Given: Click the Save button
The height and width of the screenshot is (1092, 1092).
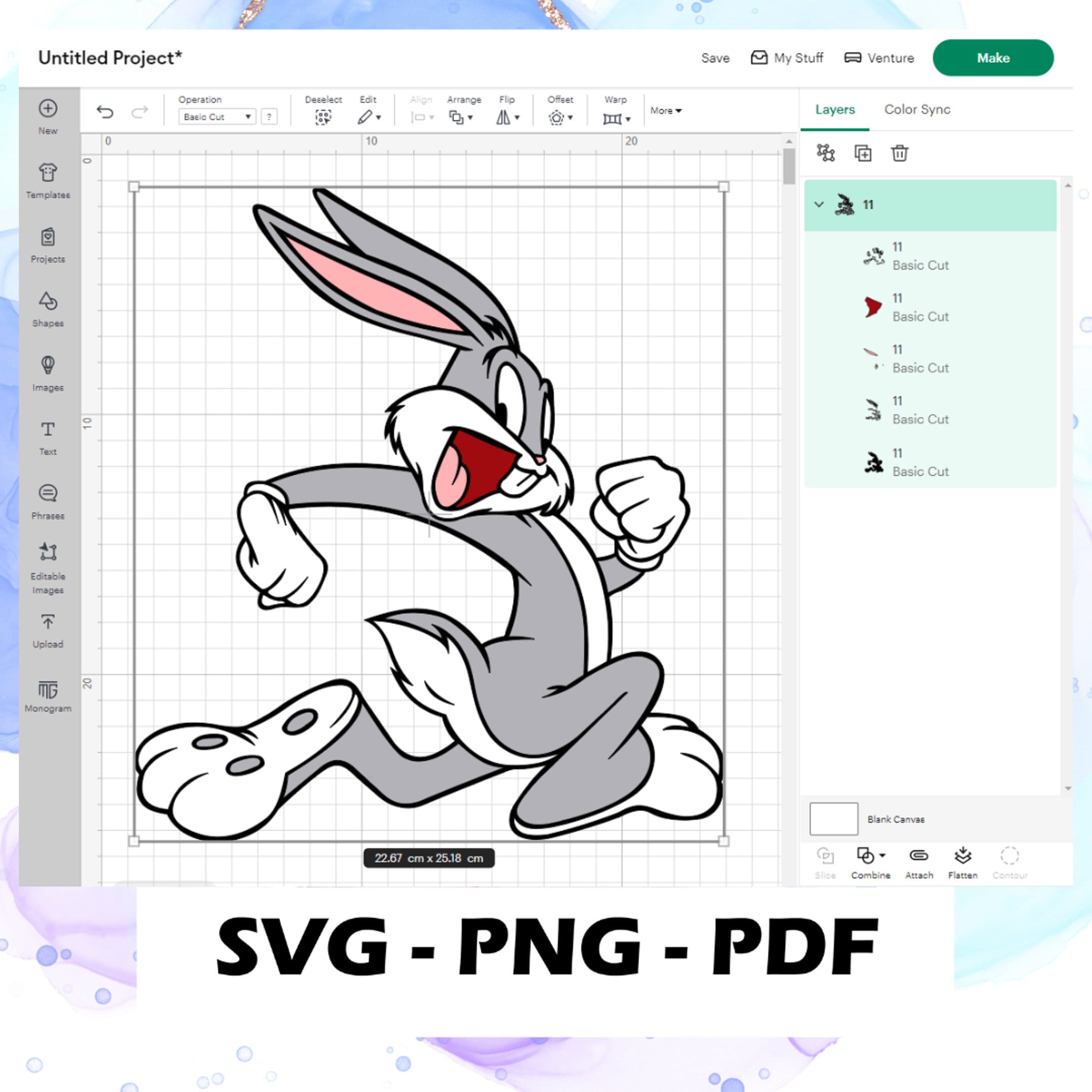Looking at the screenshot, I should (715, 58).
